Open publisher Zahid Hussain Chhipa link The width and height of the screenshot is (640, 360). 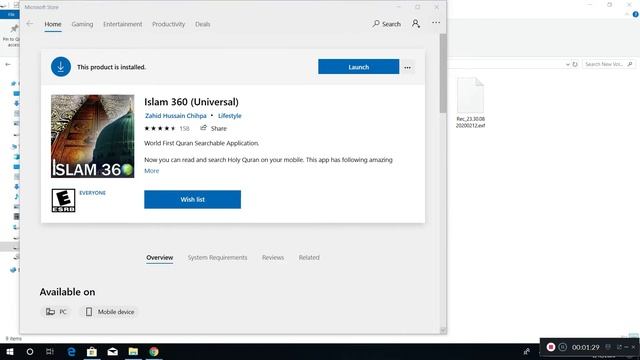pos(176,116)
